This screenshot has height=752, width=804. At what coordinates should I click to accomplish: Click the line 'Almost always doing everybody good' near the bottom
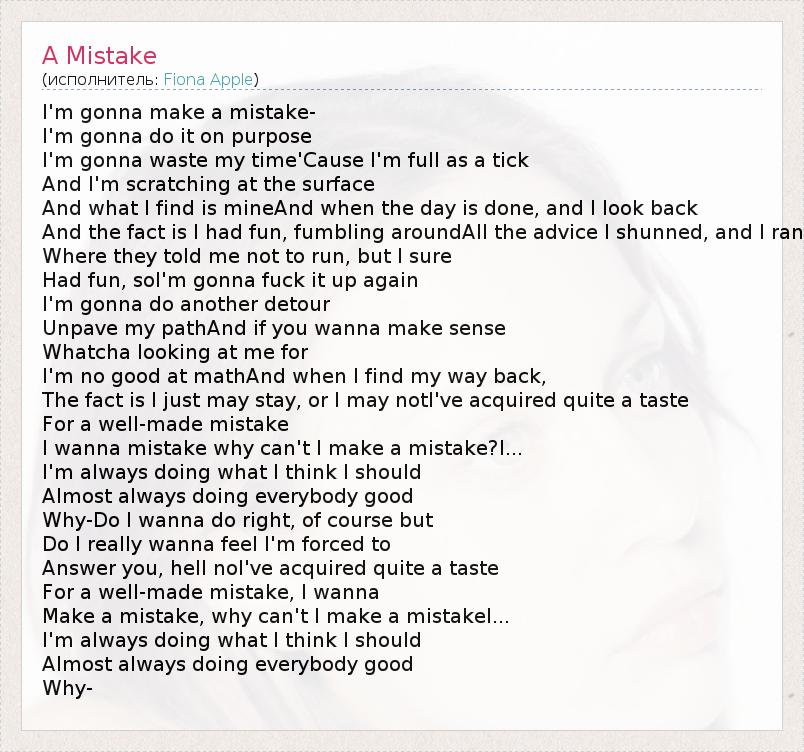[228, 664]
